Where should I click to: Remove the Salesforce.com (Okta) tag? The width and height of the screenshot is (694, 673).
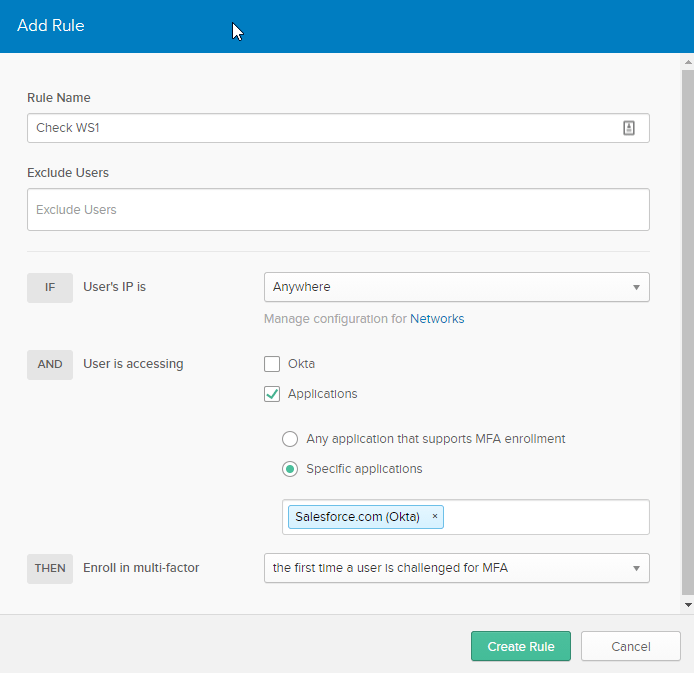pos(434,517)
